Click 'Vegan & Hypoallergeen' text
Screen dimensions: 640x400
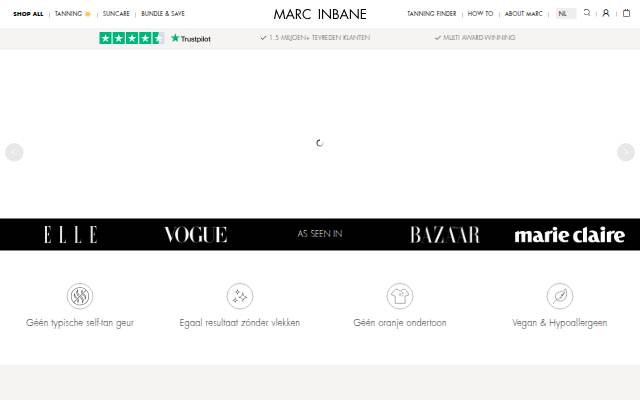[x=560, y=323]
